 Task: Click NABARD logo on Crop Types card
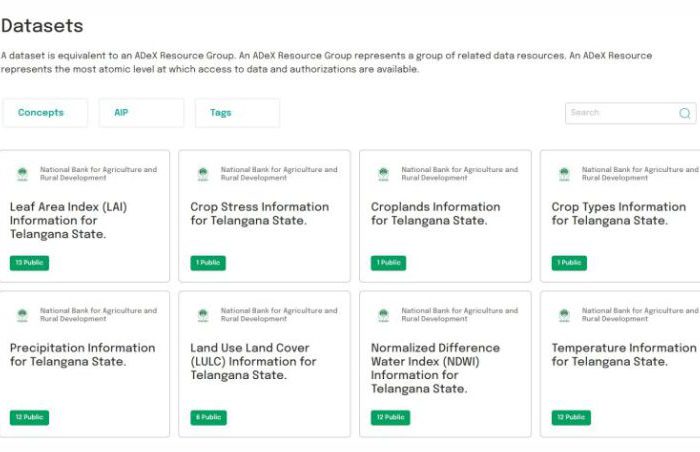[564, 173]
